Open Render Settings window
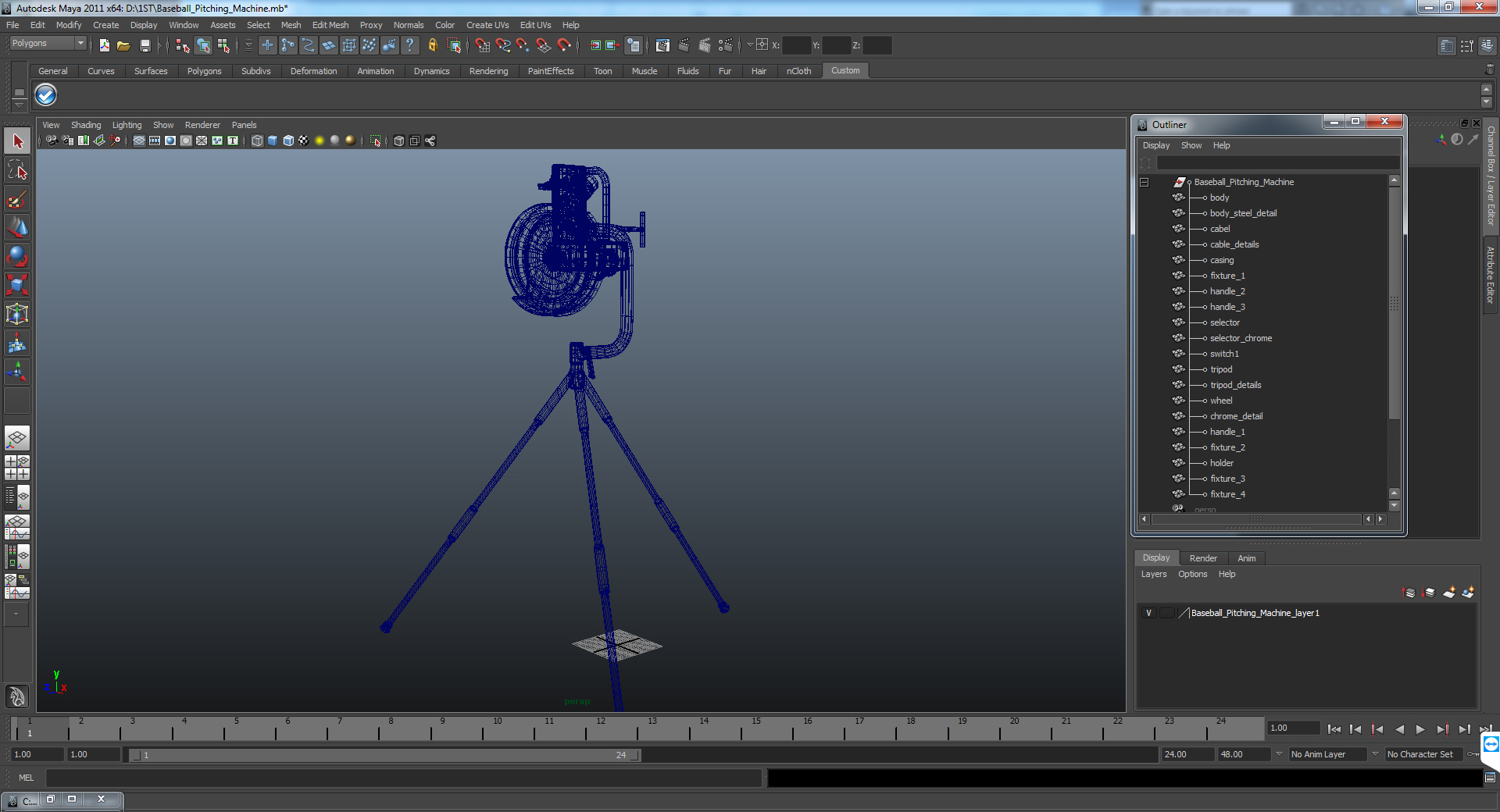The image size is (1500, 812). coord(726,45)
